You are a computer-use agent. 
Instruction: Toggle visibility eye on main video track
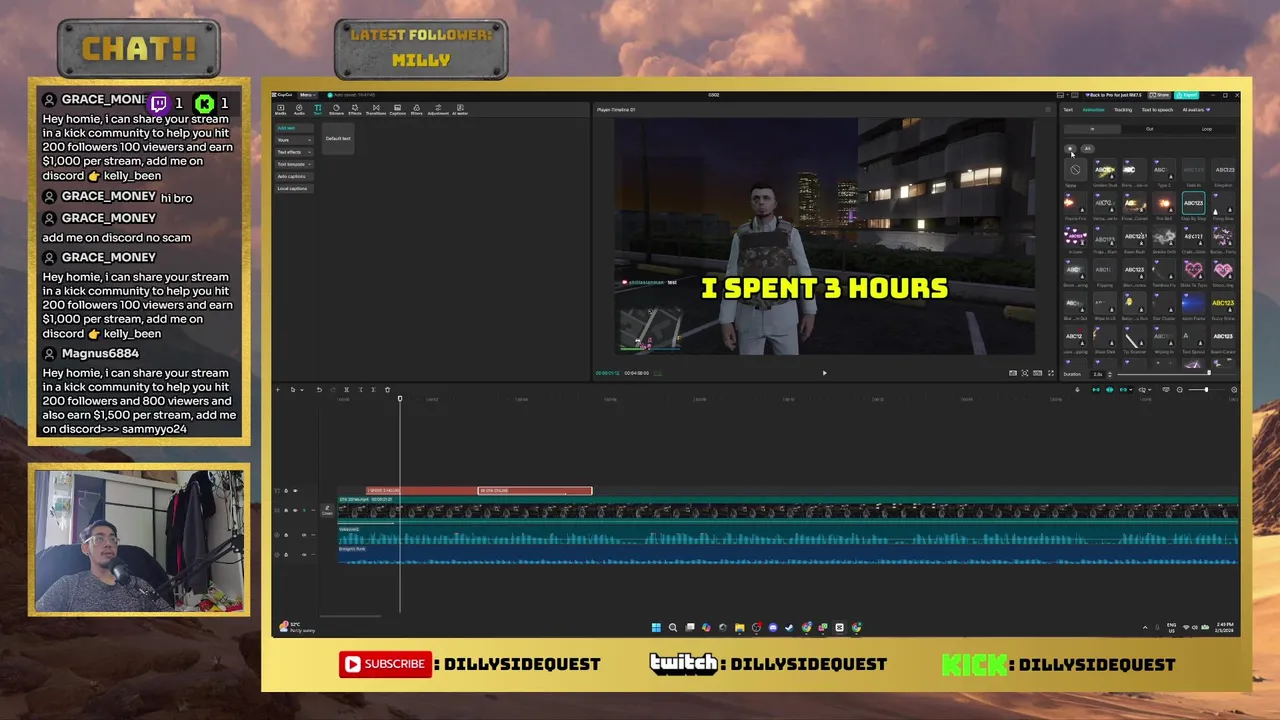(x=295, y=510)
